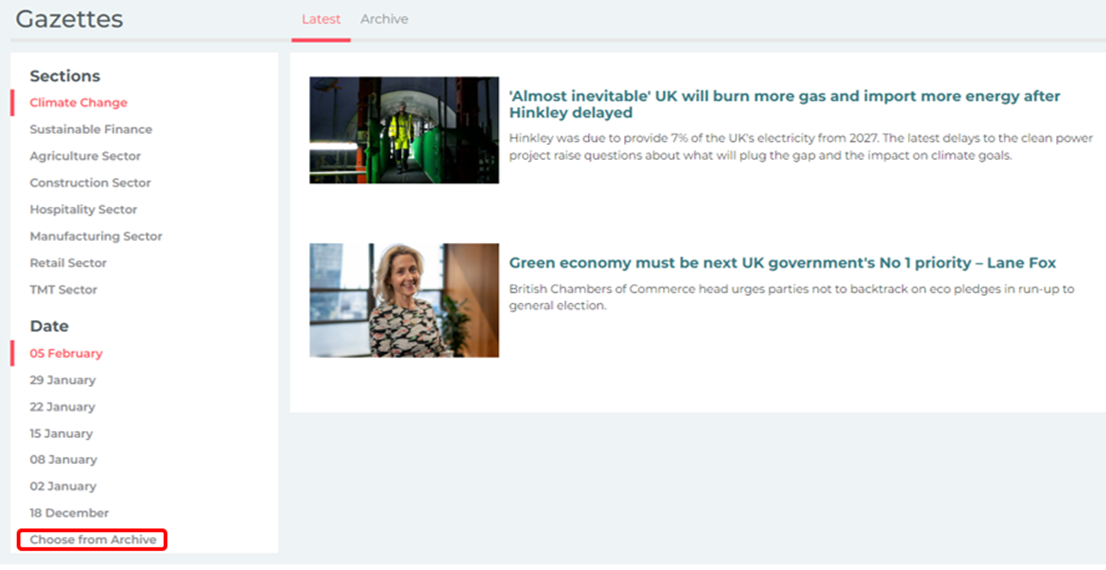Go to Construction Sector section
This screenshot has width=1106, height=570.
90,183
